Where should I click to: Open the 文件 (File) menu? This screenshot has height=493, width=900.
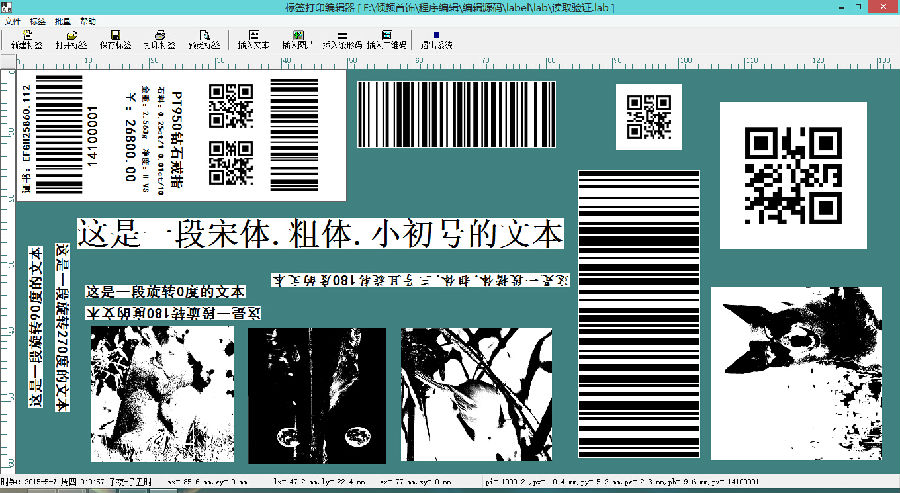(12, 20)
